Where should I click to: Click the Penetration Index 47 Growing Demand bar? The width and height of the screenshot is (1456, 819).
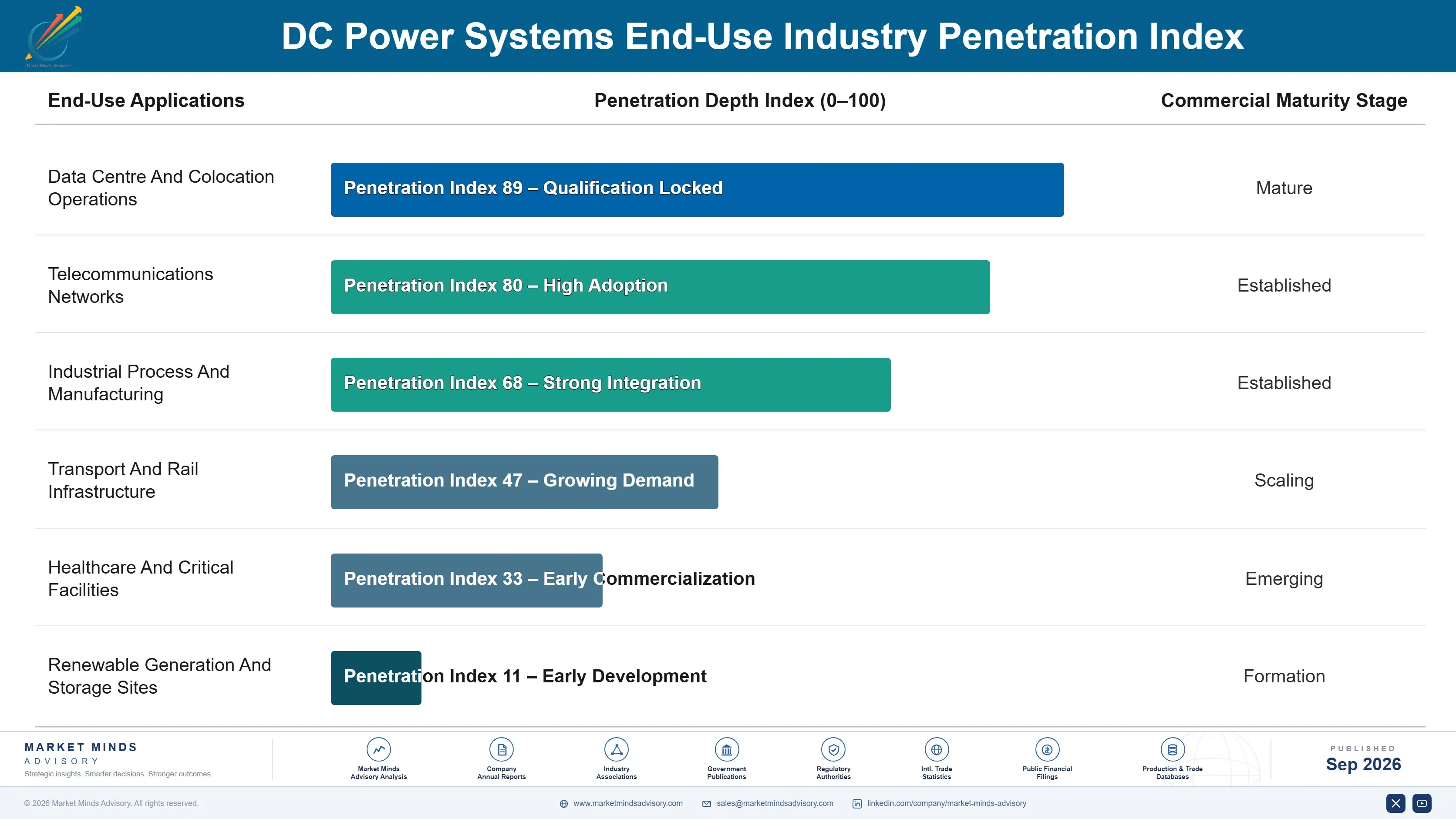point(524,482)
